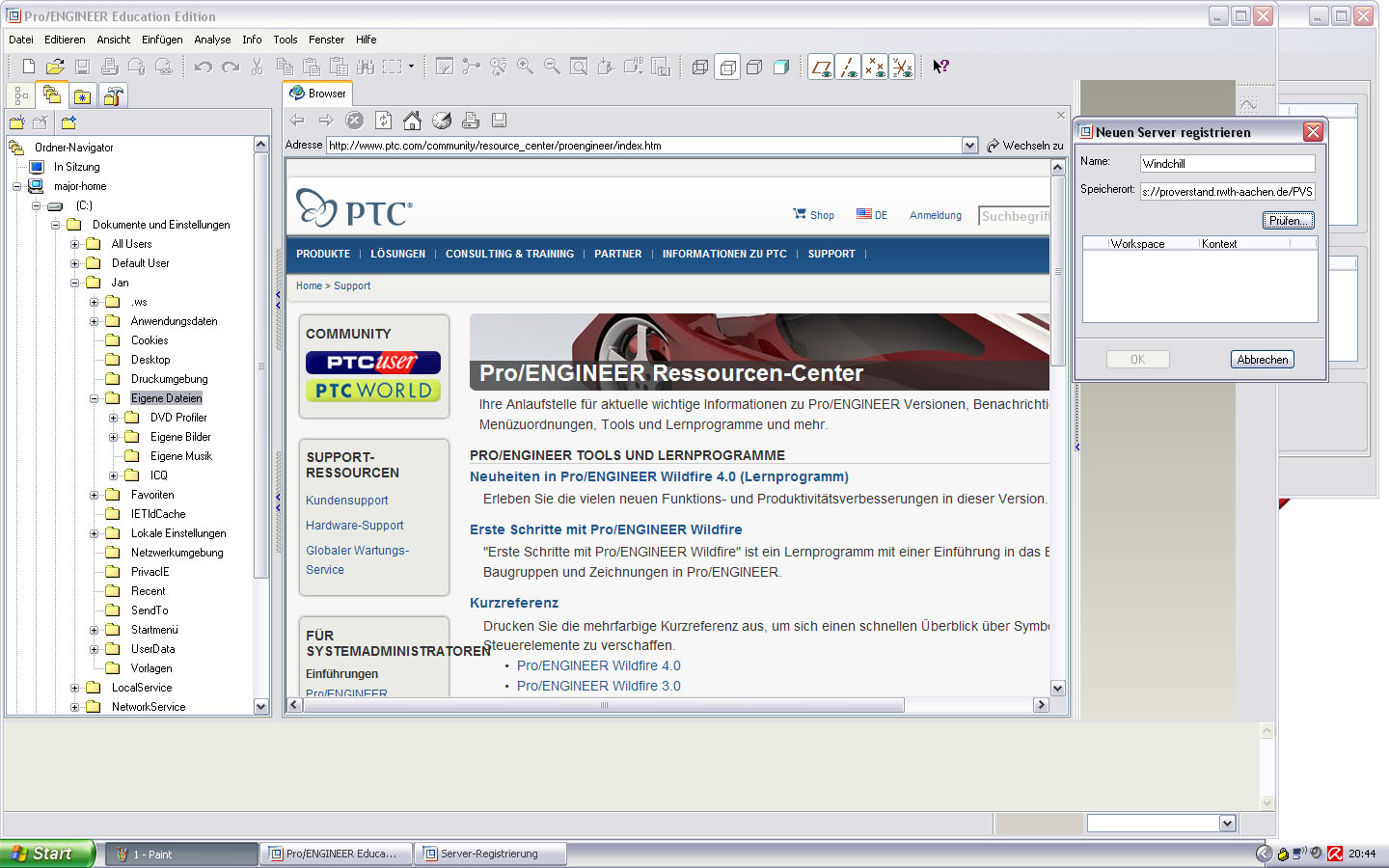Open the Einfügen menu
Viewport: 1389px width, 868px height.
click(162, 40)
